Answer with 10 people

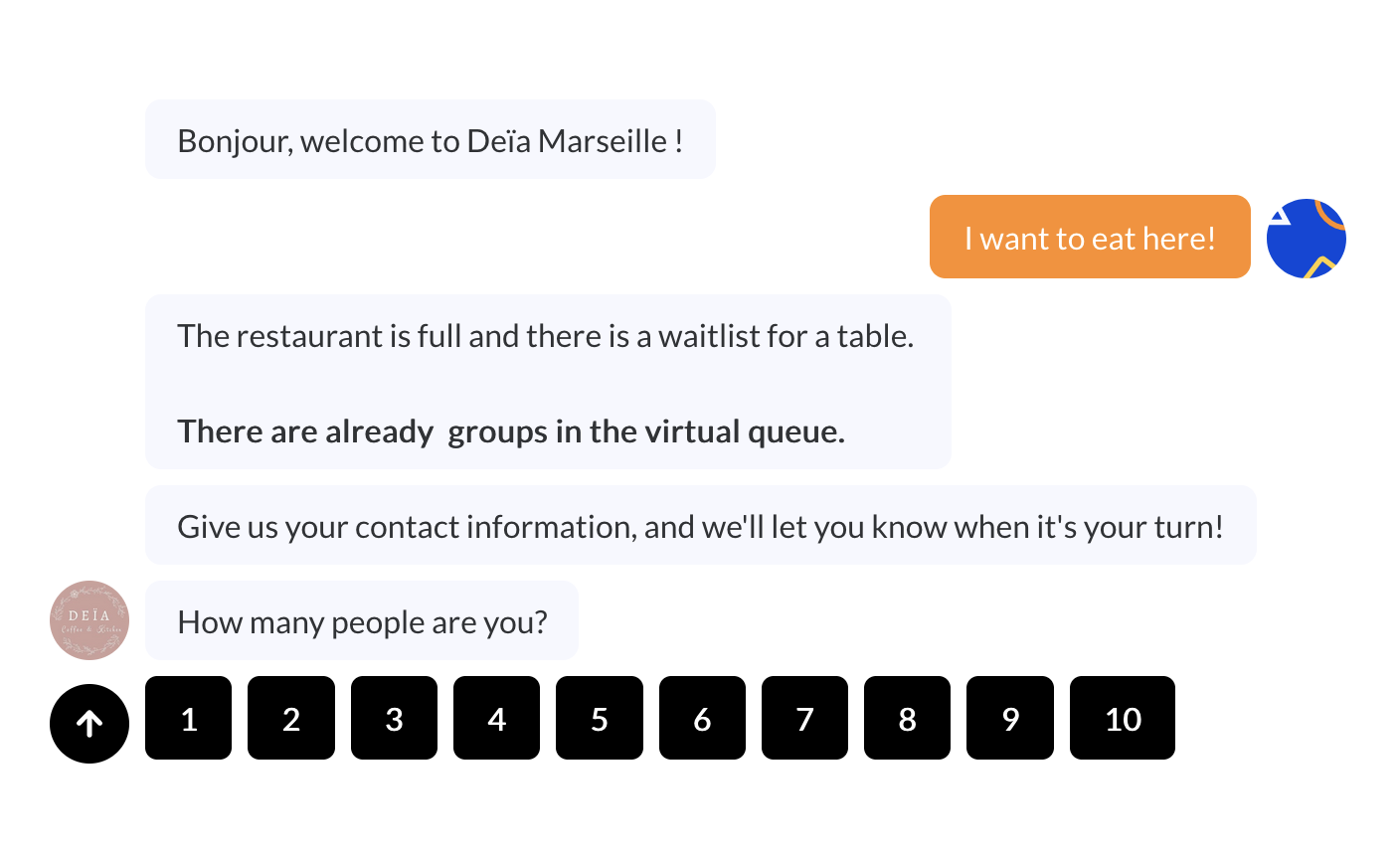tap(1123, 718)
